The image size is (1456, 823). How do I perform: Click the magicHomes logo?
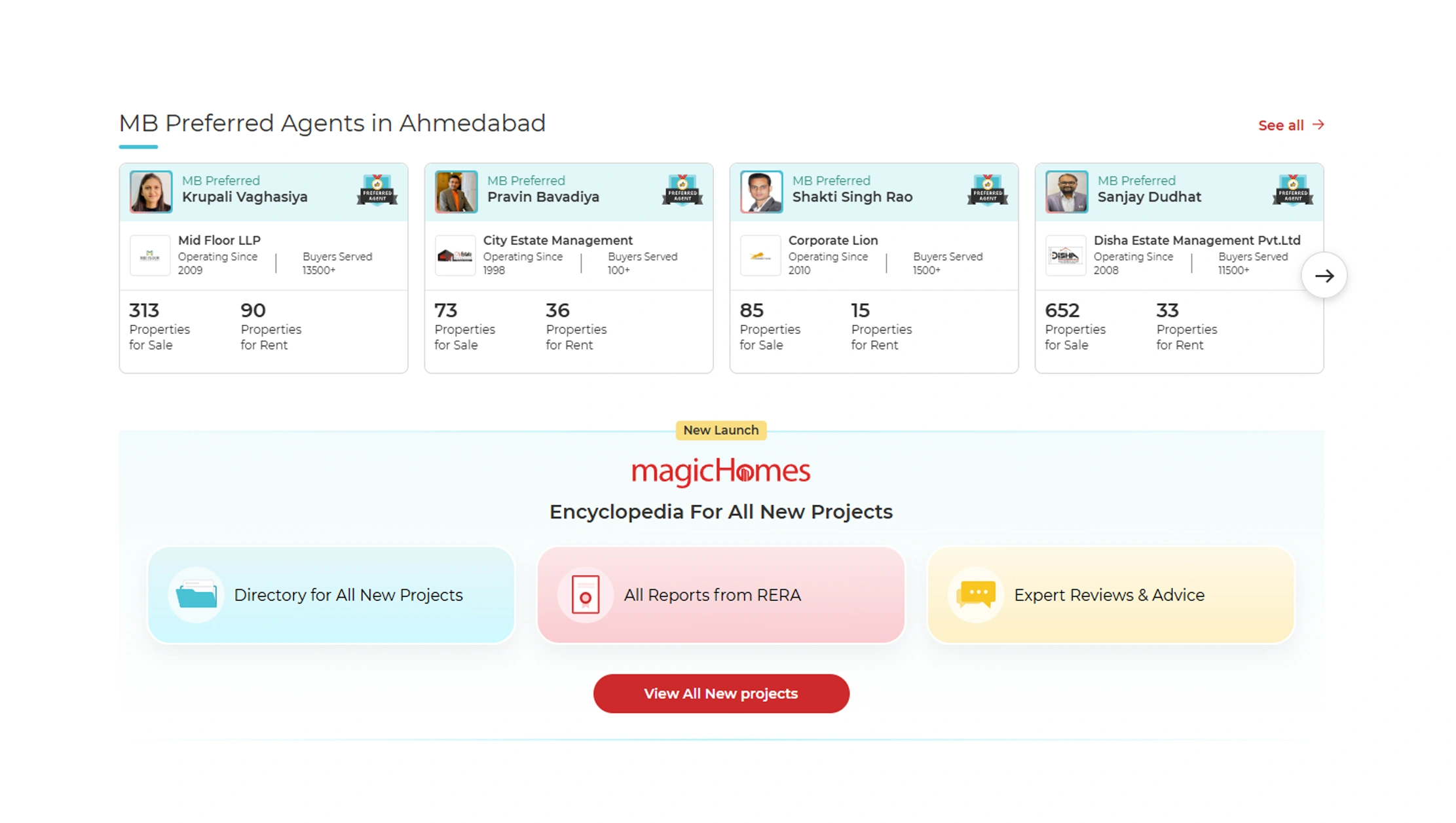click(x=720, y=471)
